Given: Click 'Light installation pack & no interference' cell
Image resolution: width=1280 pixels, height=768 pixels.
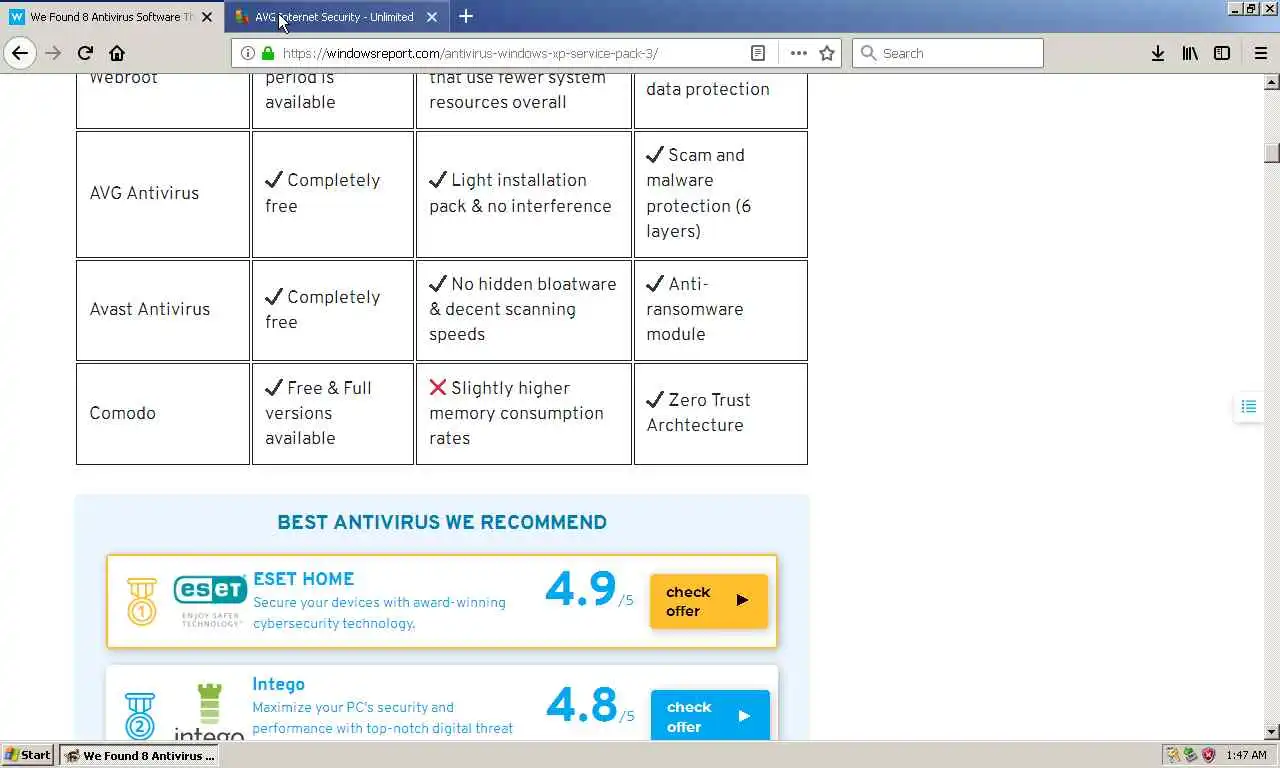Looking at the screenshot, I should [524, 194].
